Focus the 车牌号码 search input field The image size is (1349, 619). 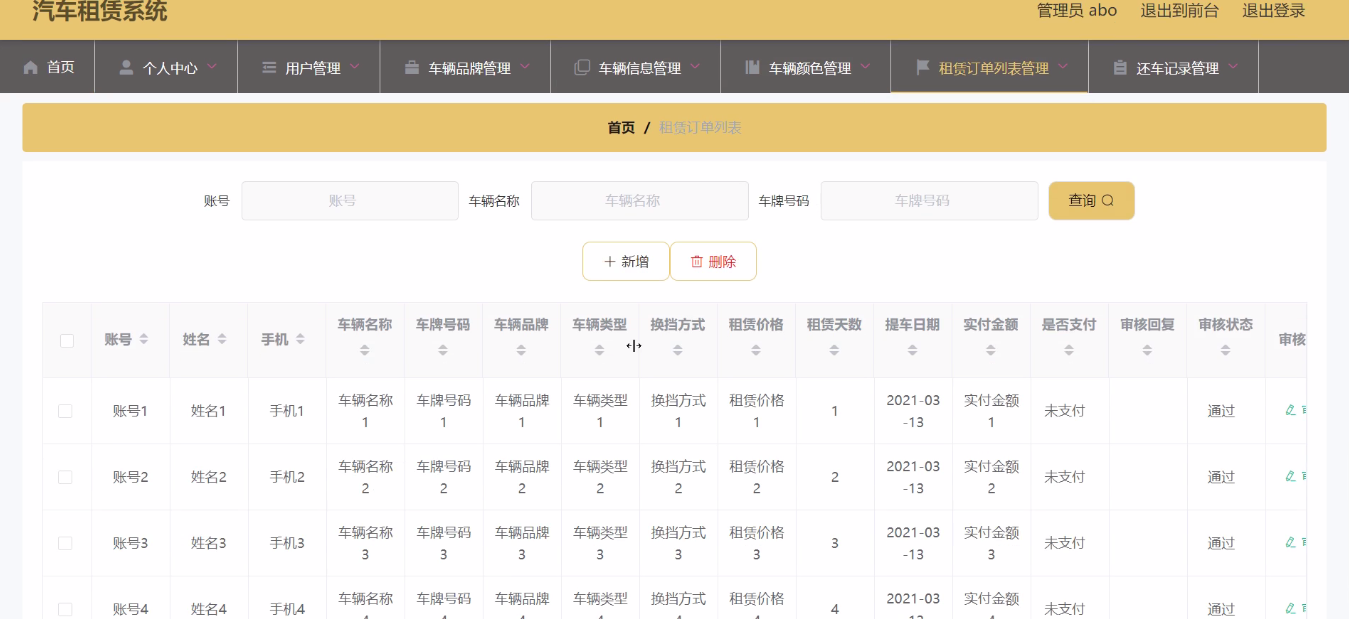[929, 201]
